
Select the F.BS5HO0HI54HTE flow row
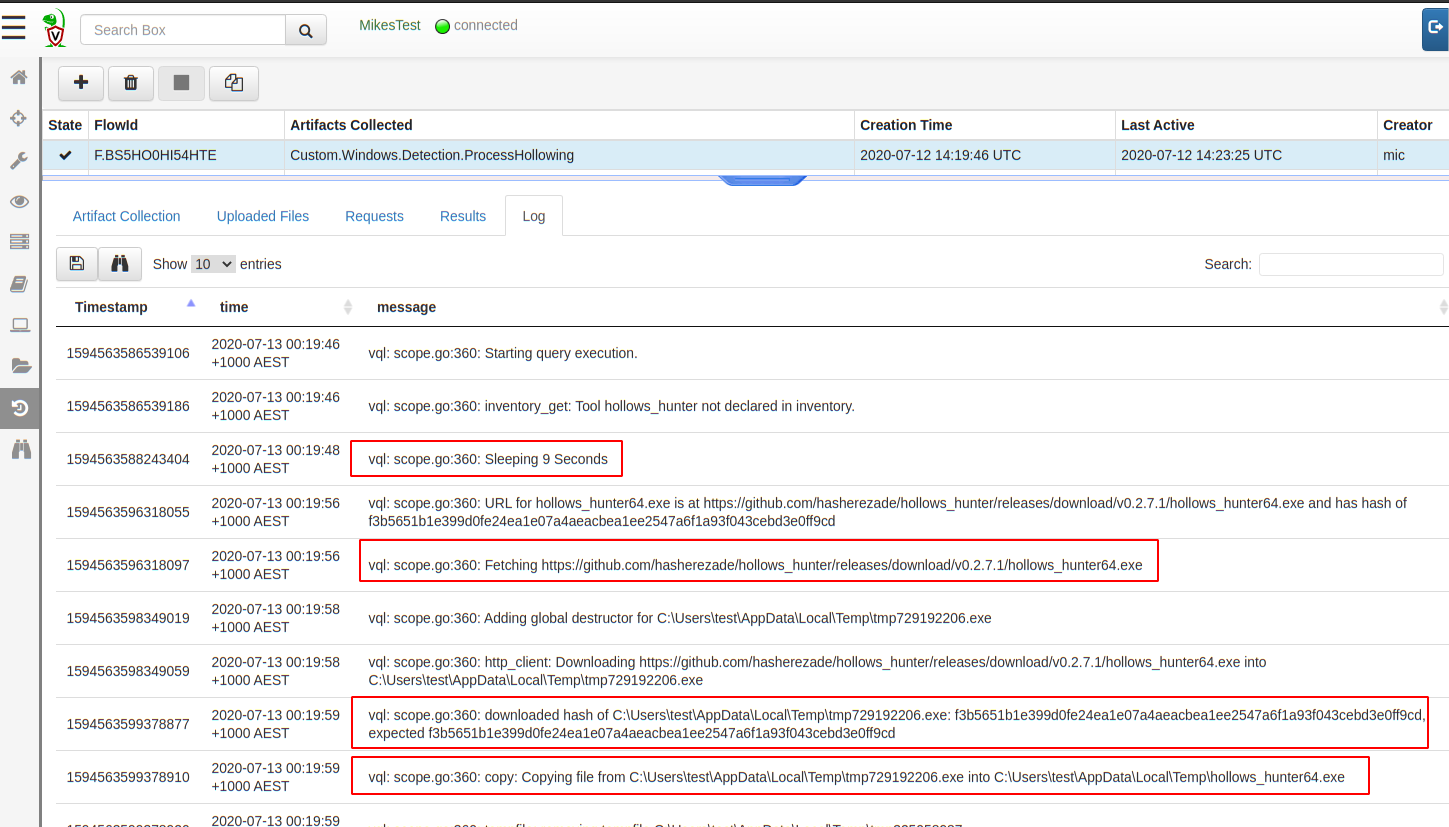(155, 155)
